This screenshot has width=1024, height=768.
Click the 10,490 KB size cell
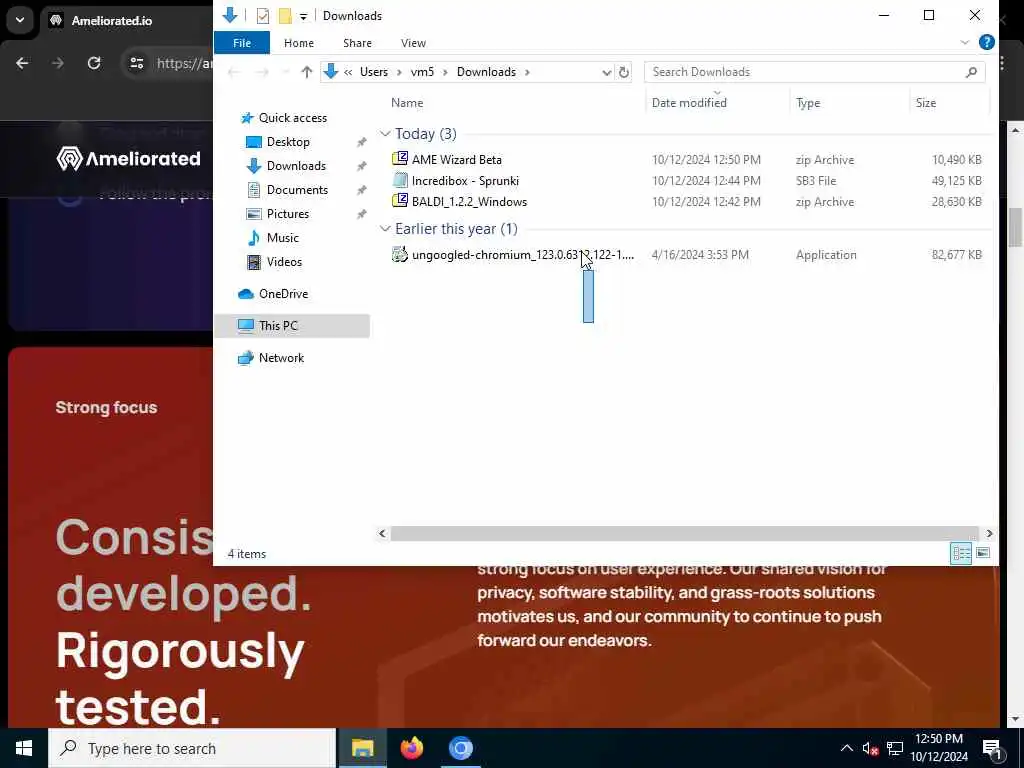point(956,160)
